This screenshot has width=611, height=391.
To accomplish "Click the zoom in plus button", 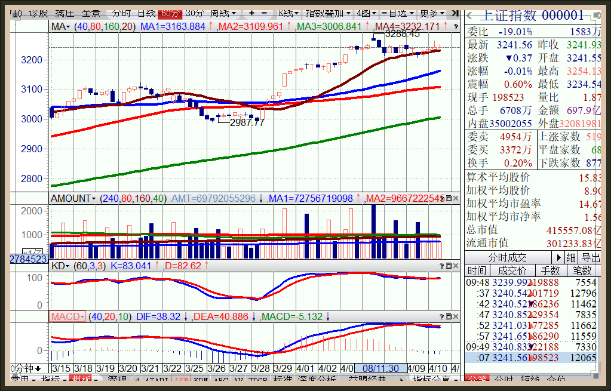I will pyautogui.click(x=251, y=13).
